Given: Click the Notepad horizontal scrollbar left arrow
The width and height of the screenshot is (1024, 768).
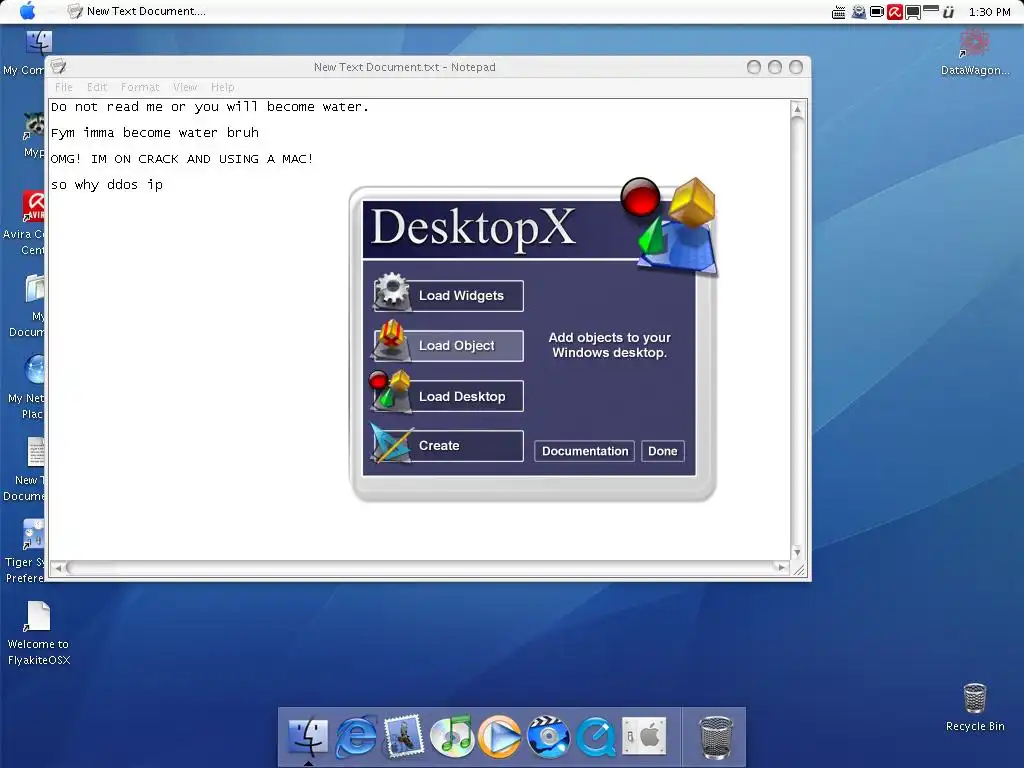Looking at the screenshot, I should click(x=58, y=568).
